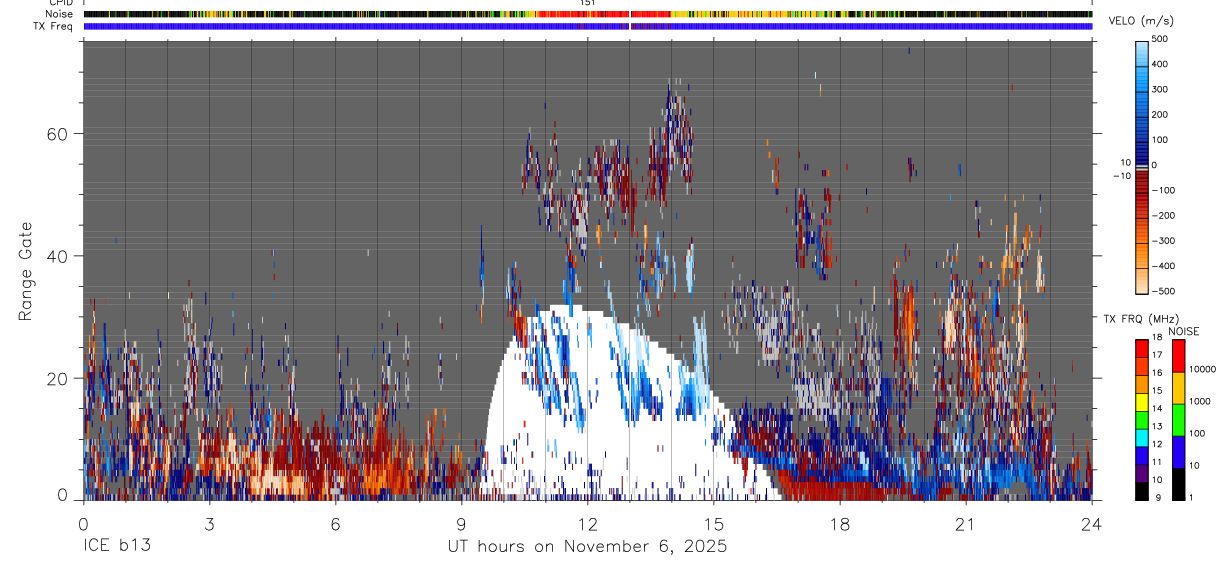Click the 'NOISE' legend title
Image resolution: width=1228 pixels, height=567 pixels.
pos(1184,331)
